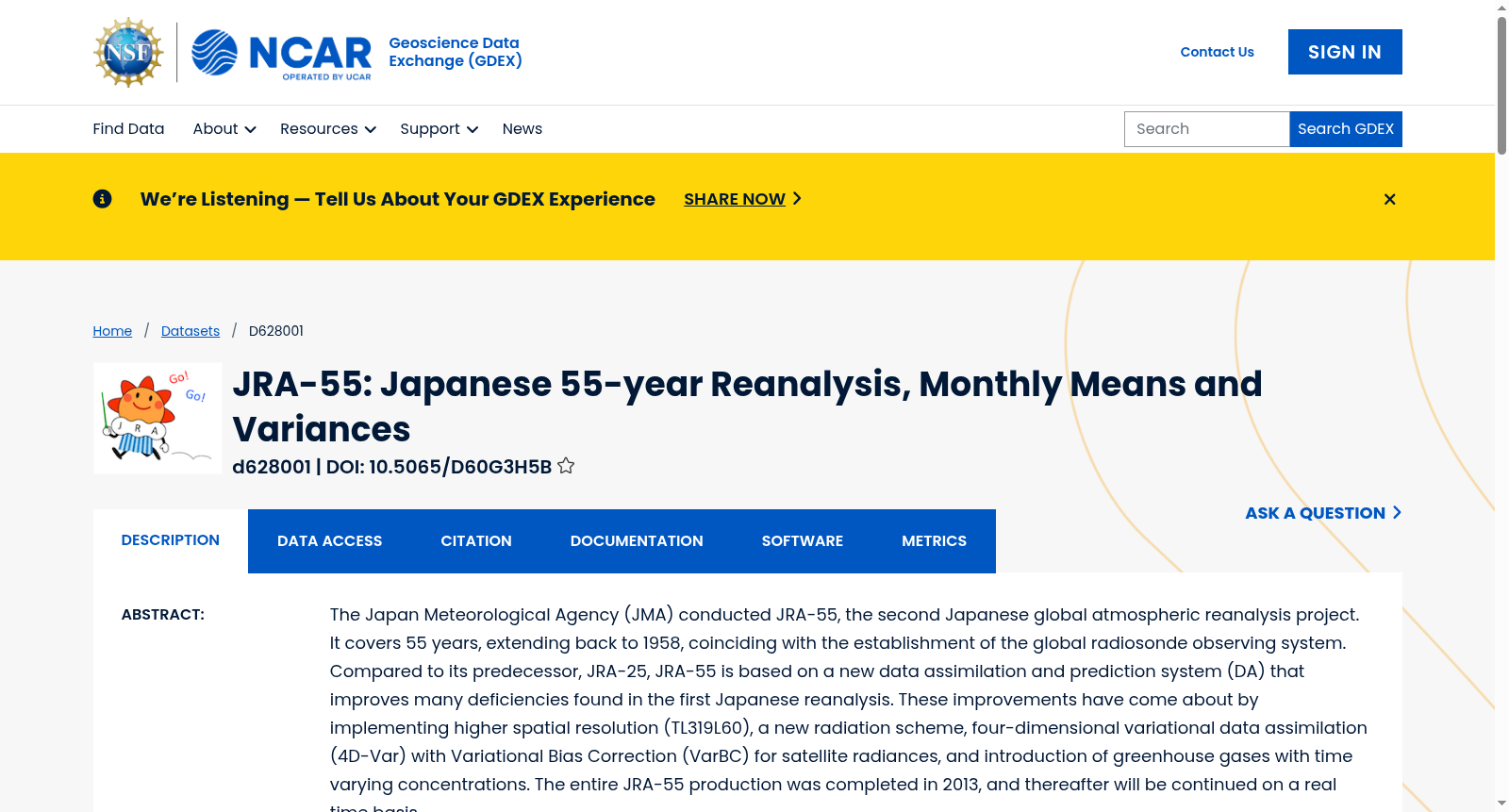Expand the Support menu
The width and height of the screenshot is (1509, 812).
pyautogui.click(x=439, y=129)
